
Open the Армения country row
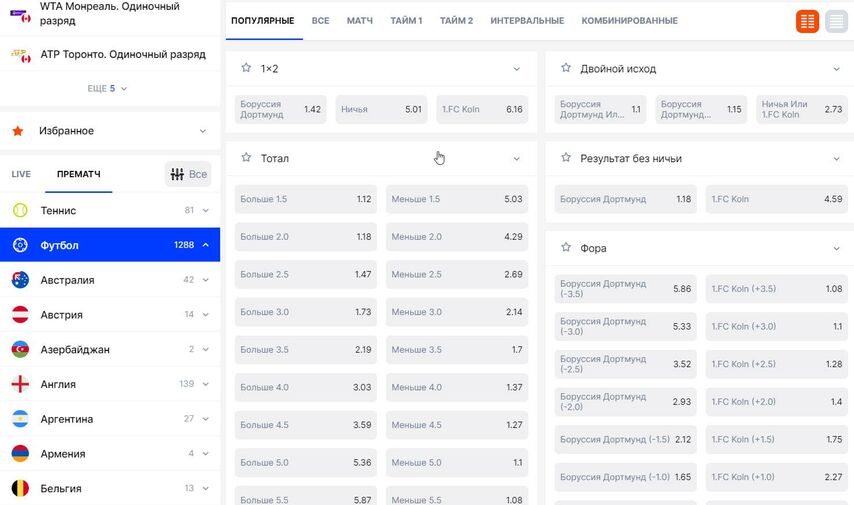tap(110, 453)
